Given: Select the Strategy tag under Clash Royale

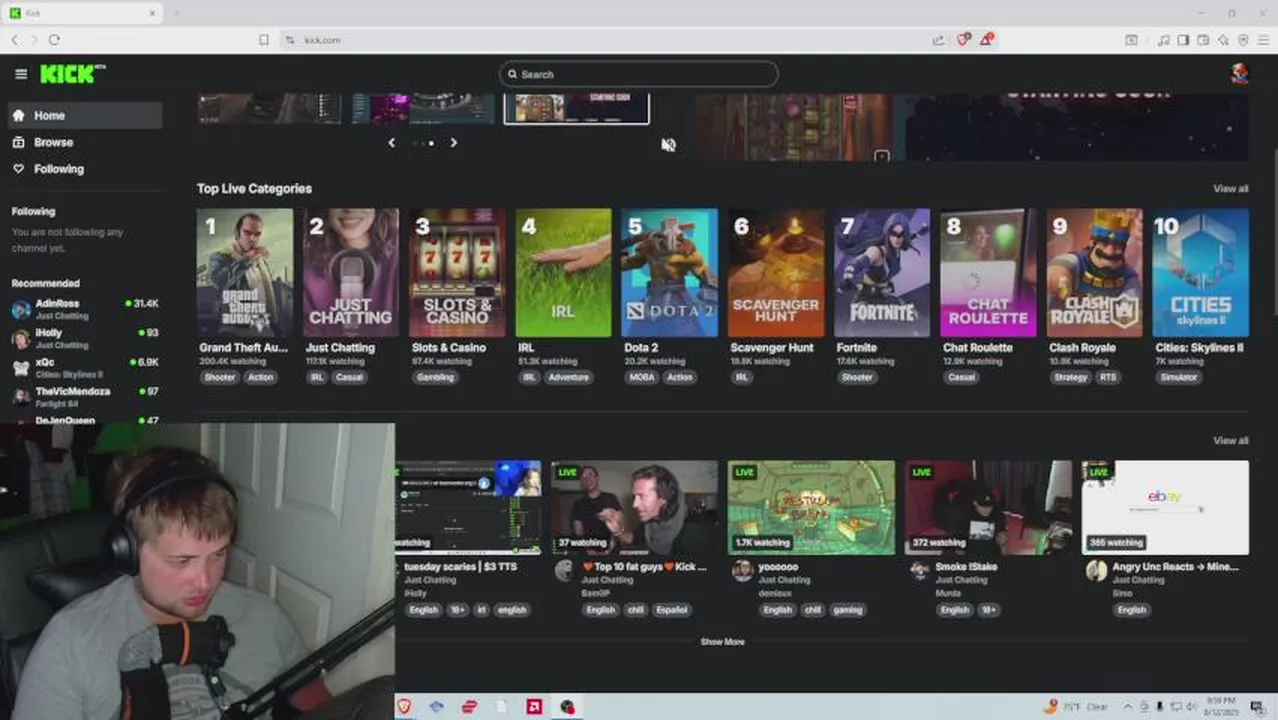Looking at the screenshot, I should 1070,377.
